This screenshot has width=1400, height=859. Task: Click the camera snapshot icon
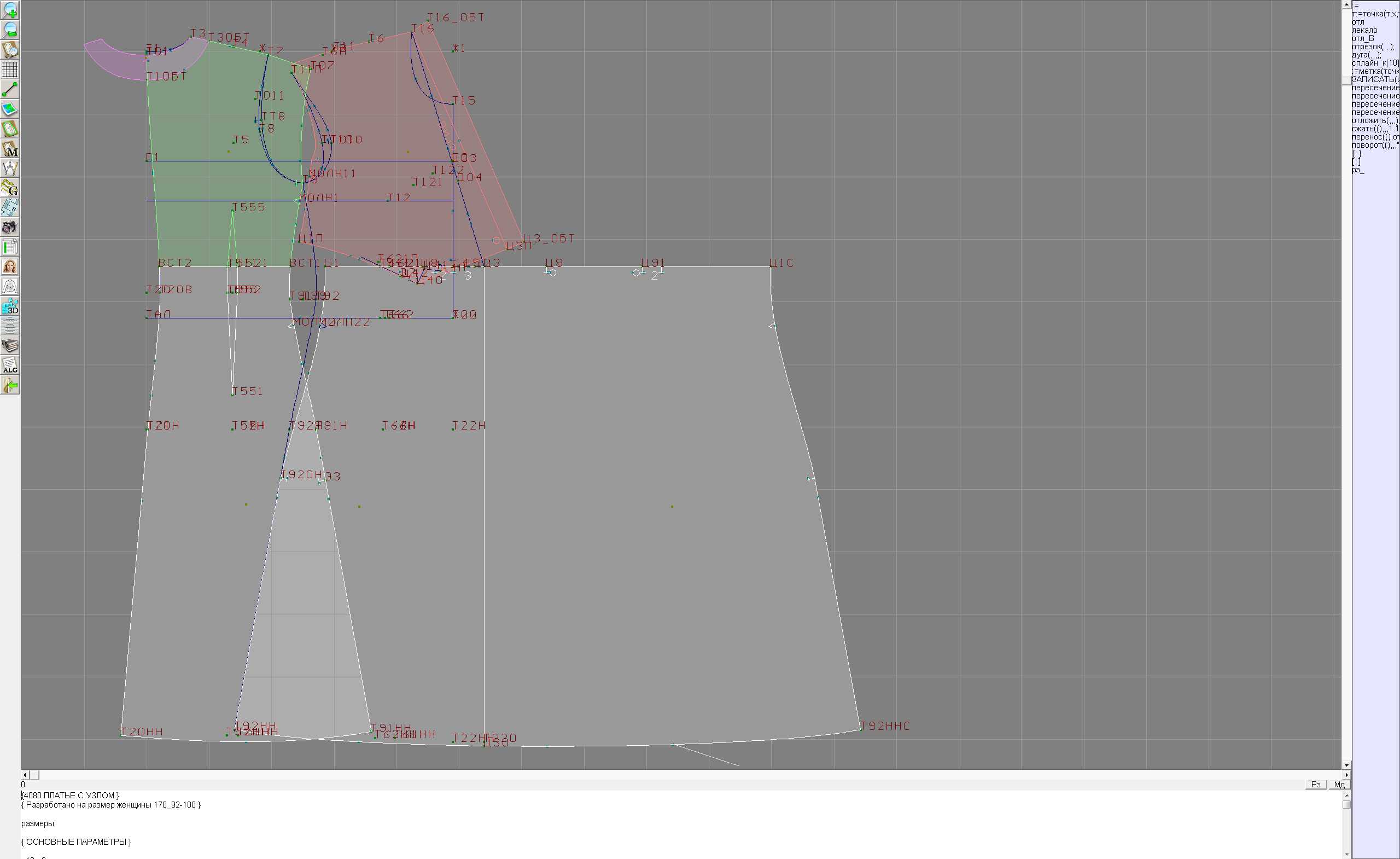(x=10, y=228)
